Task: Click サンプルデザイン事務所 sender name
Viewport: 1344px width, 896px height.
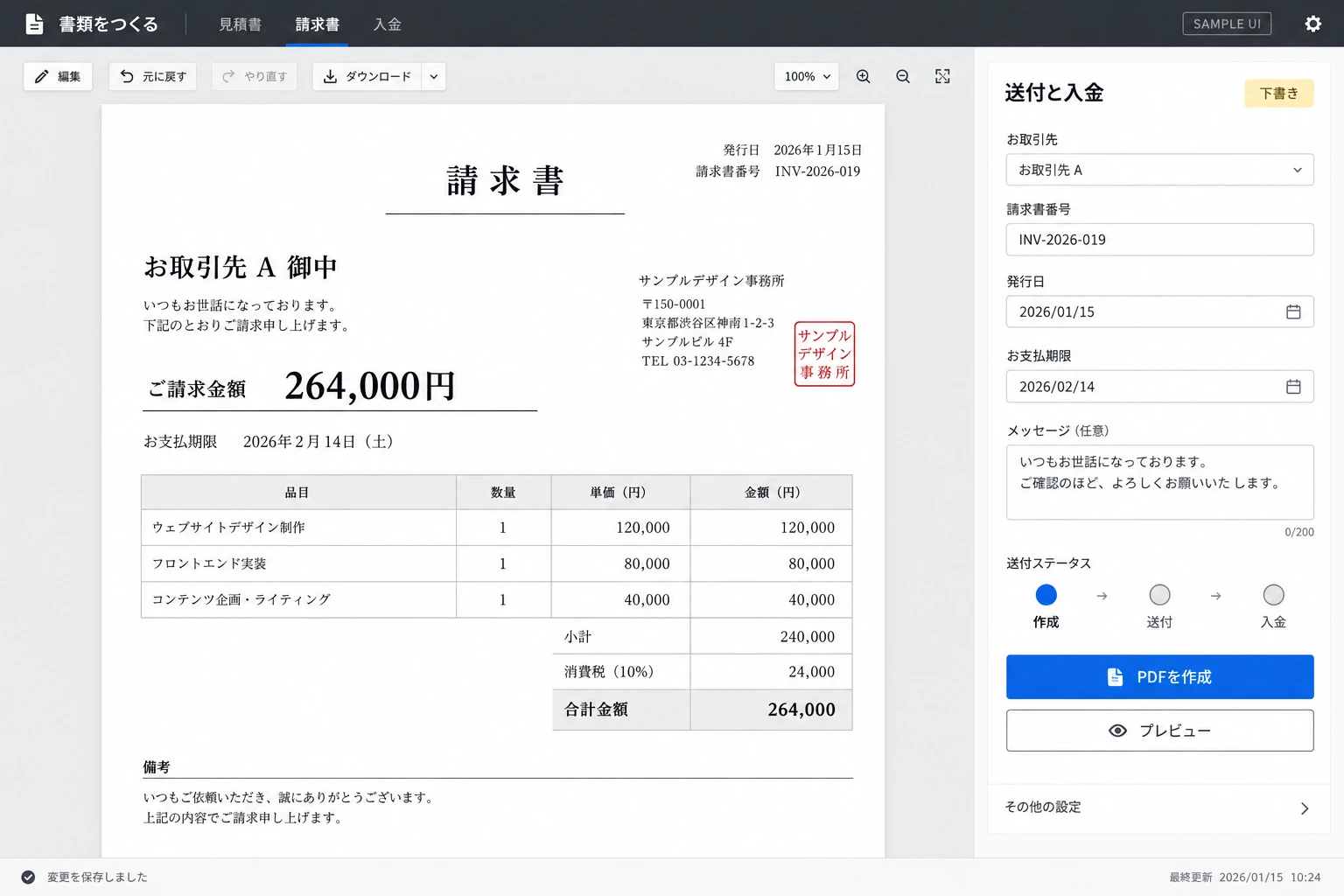Action: point(711,281)
